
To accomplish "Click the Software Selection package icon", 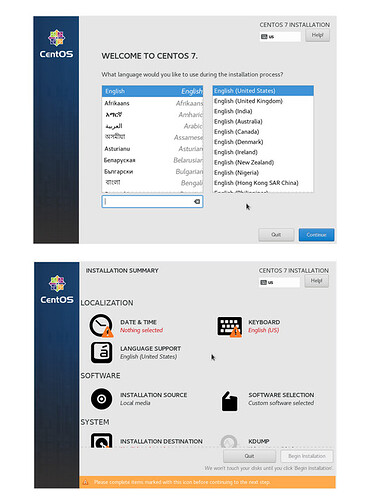I will [229, 401].
